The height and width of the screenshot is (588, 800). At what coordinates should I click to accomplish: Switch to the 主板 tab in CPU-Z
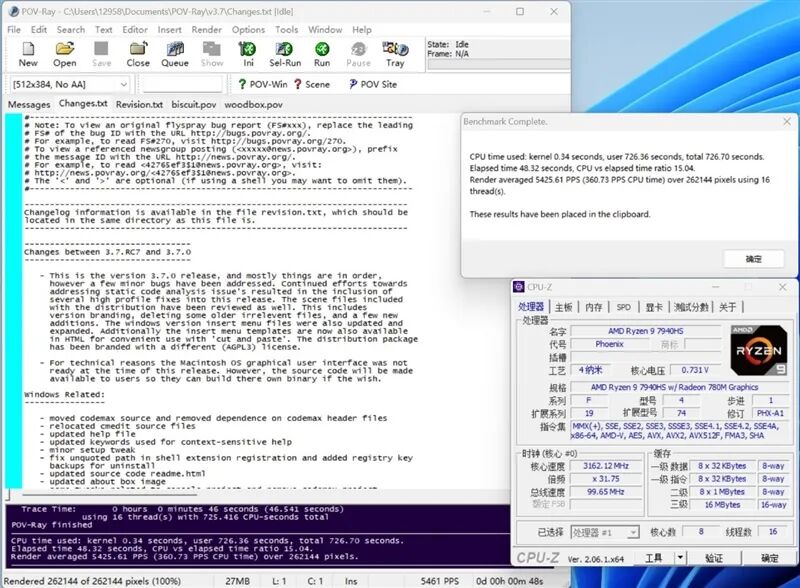click(x=564, y=307)
